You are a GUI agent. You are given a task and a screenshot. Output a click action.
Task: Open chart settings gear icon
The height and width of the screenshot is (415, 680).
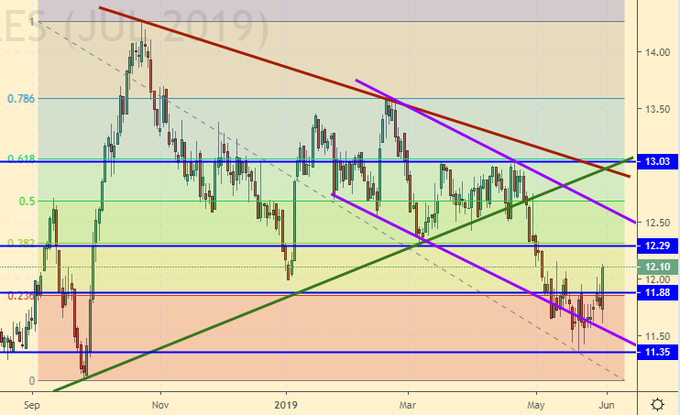(656, 404)
